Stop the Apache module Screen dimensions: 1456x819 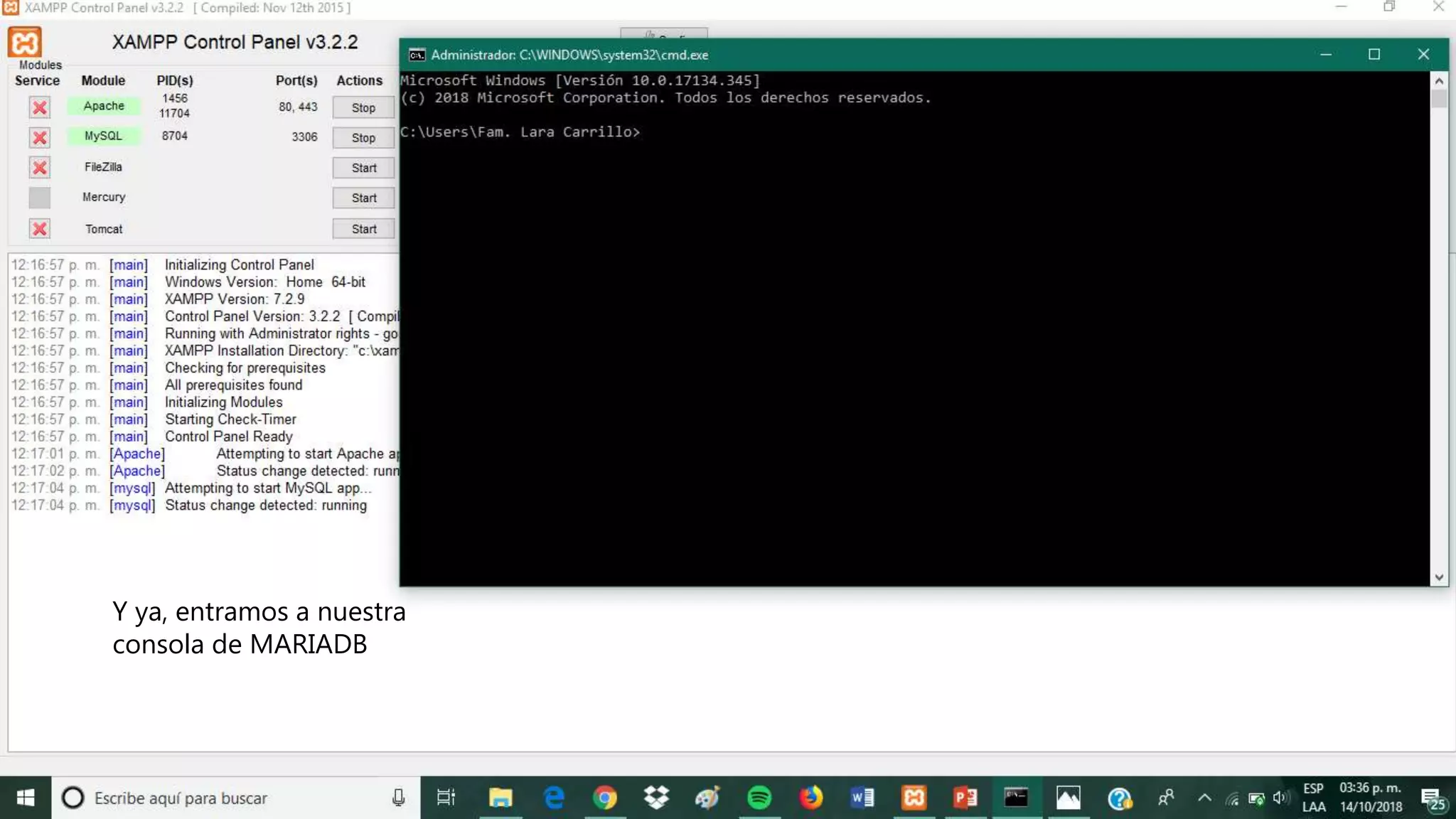point(363,107)
